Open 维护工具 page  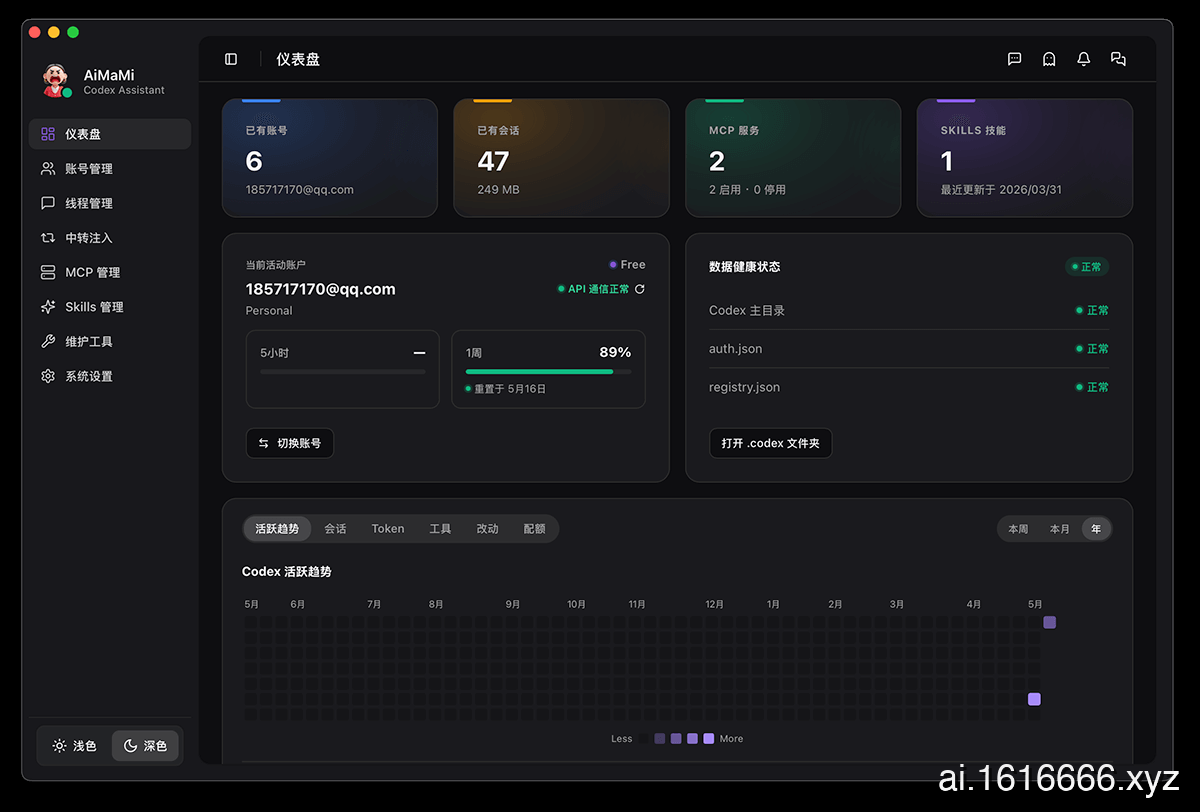click(x=110, y=341)
